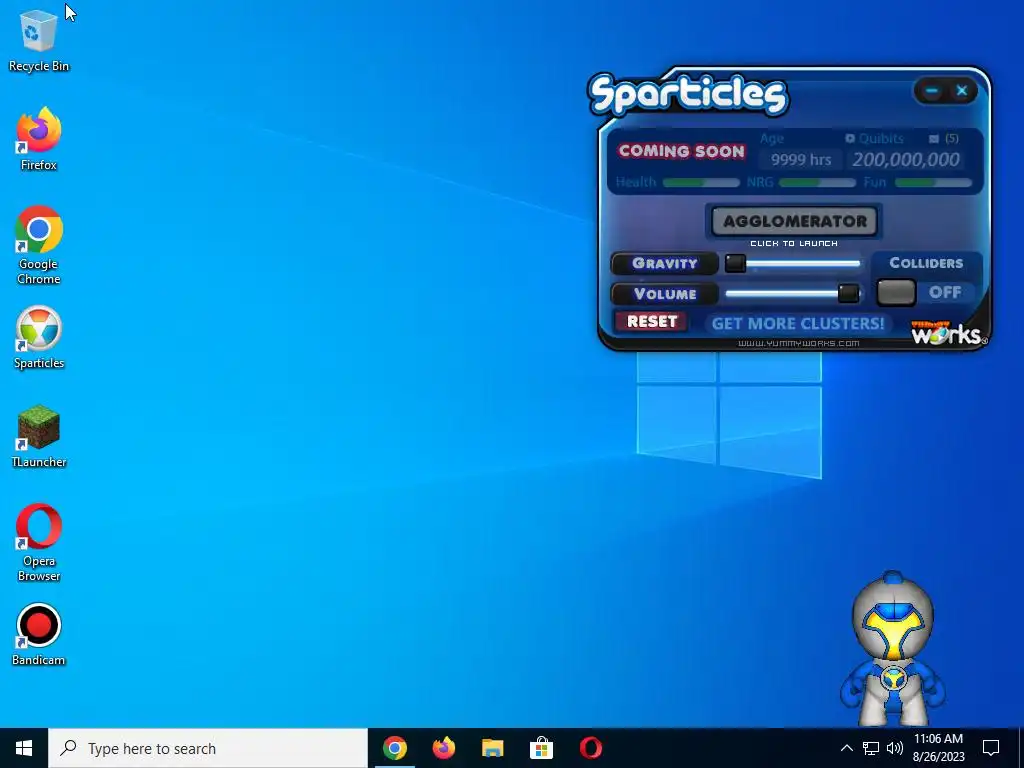Viewport: 1024px width, 768px height.
Task: Select the Opera Browser desktop shortcut
Action: [x=39, y=543]
